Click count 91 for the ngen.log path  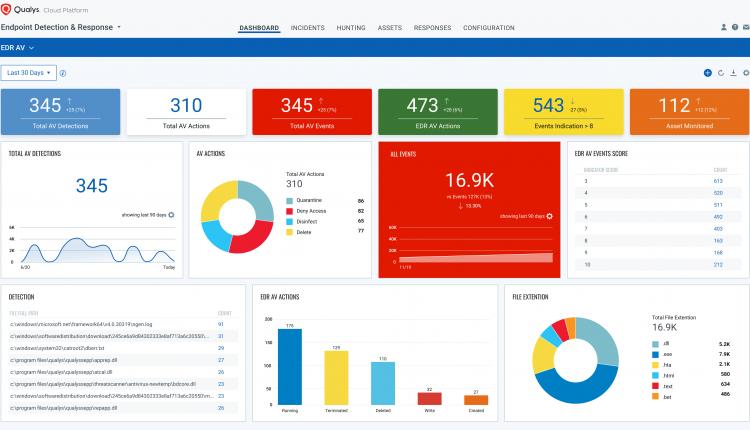pos(221,324)
